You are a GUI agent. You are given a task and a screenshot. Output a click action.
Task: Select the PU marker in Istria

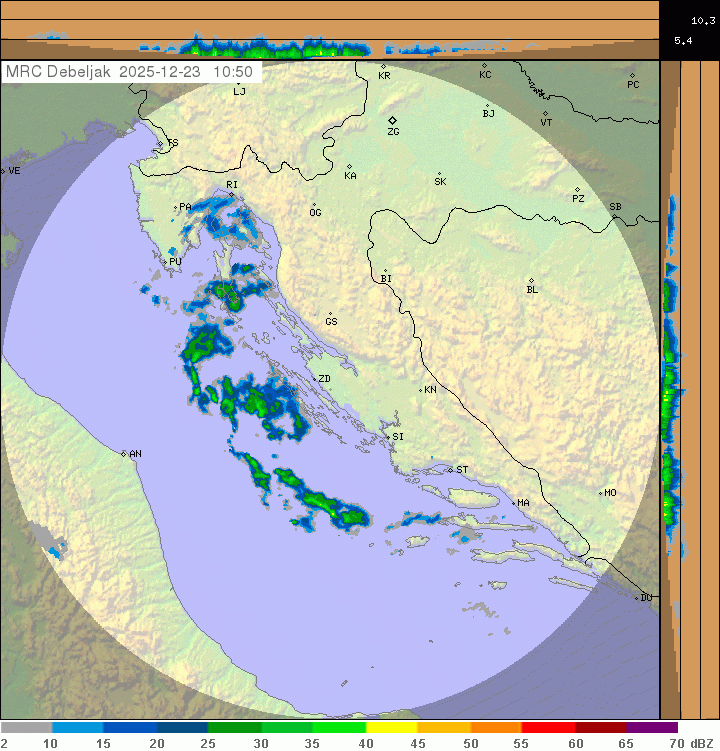pos(165,262)
